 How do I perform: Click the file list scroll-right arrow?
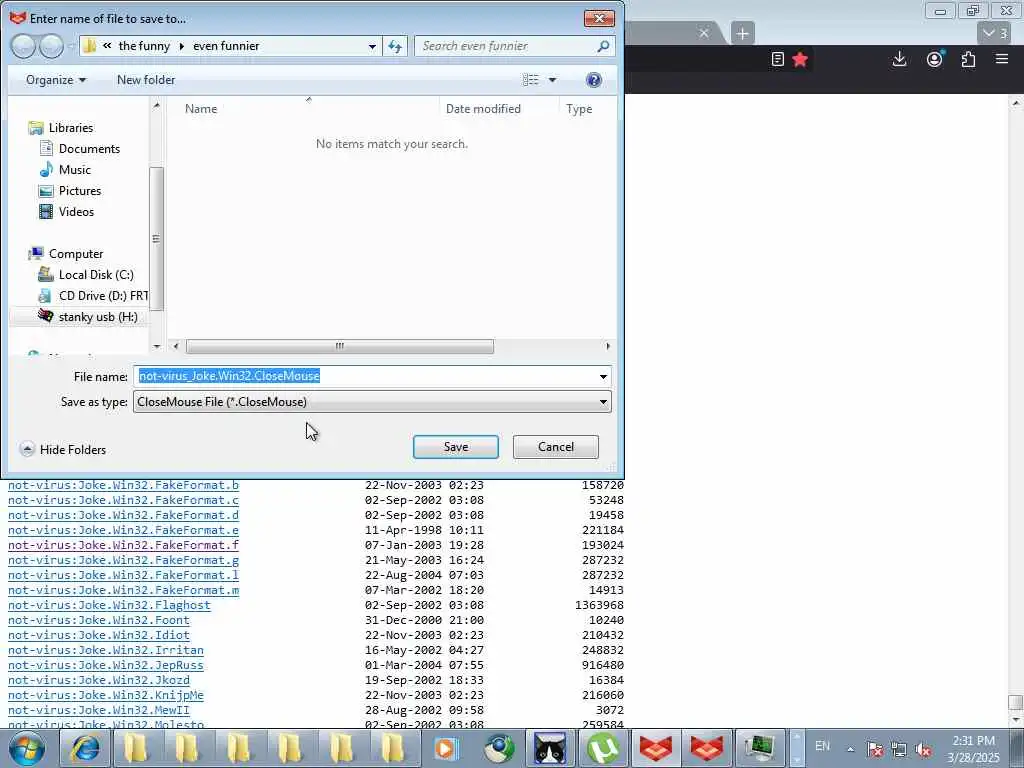pyautogui.click(x=608, y=346)
